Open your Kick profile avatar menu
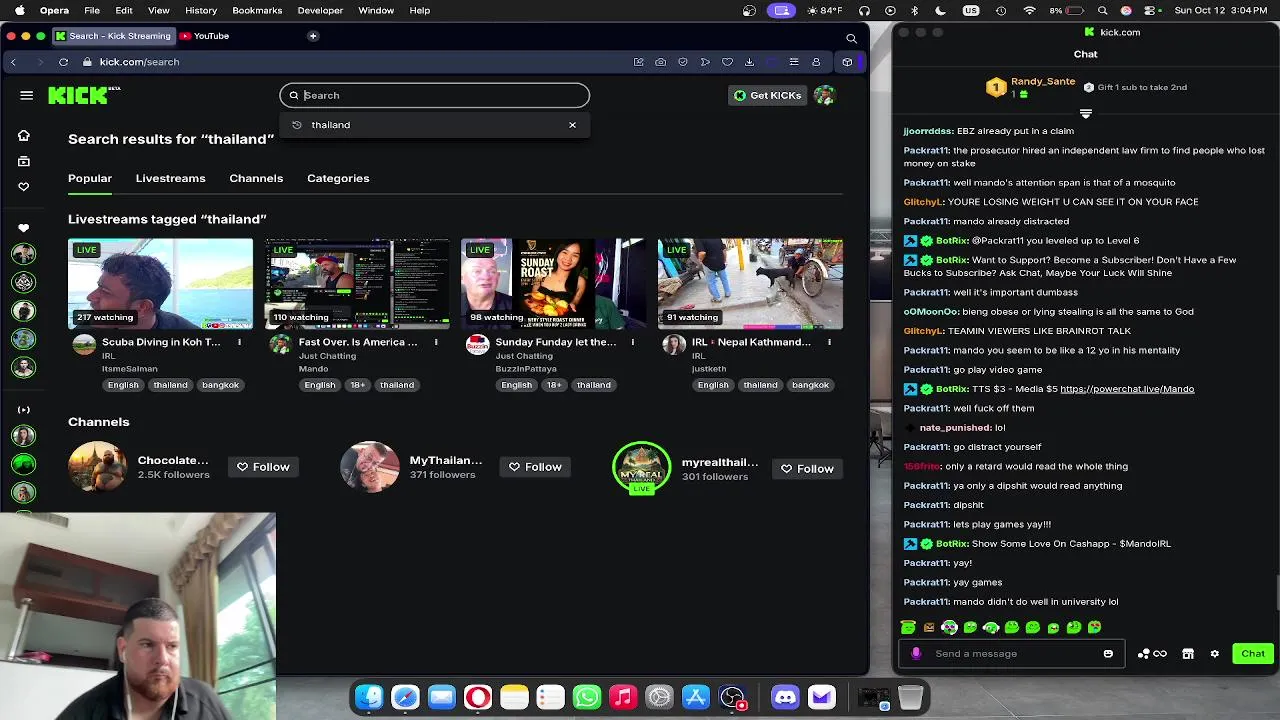This screenshot has width=1280, height=720. tap(824, 95)
